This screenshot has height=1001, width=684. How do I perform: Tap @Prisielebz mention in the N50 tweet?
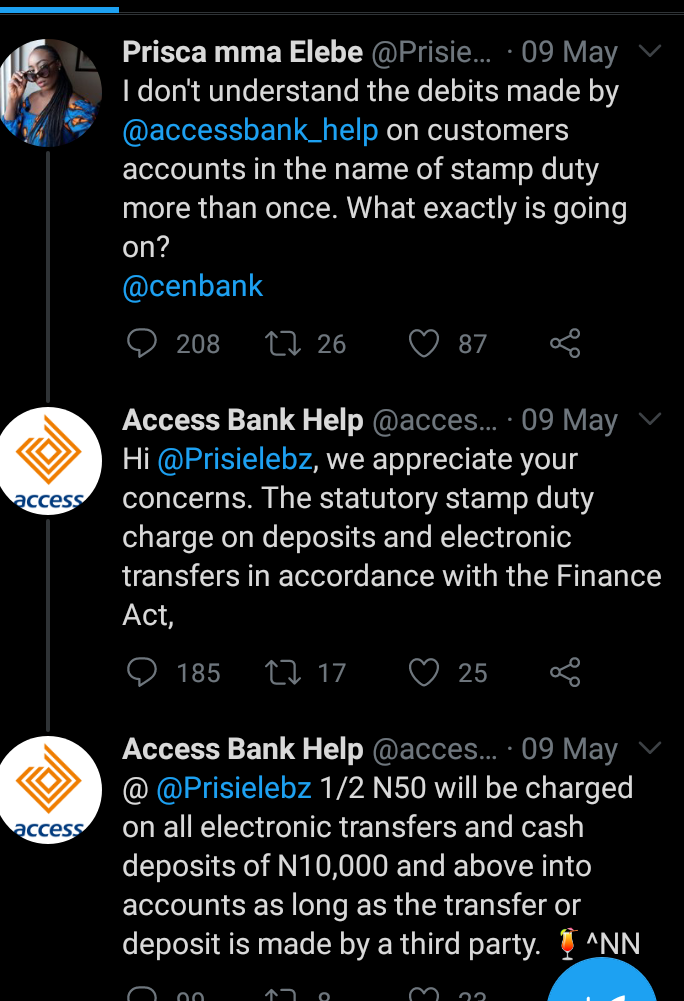tap(234, 788)
